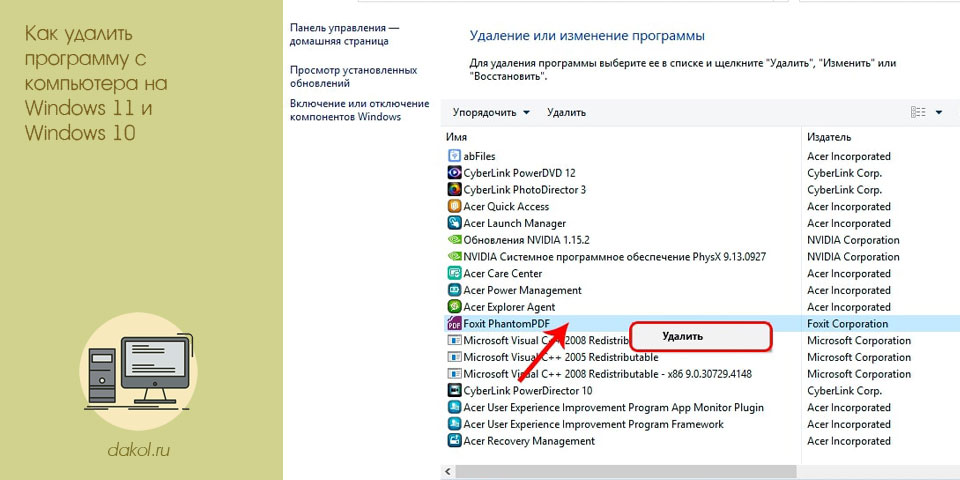
Task: Open Включение или отключение компонентов Windows
Action: (x=359, y=110)
